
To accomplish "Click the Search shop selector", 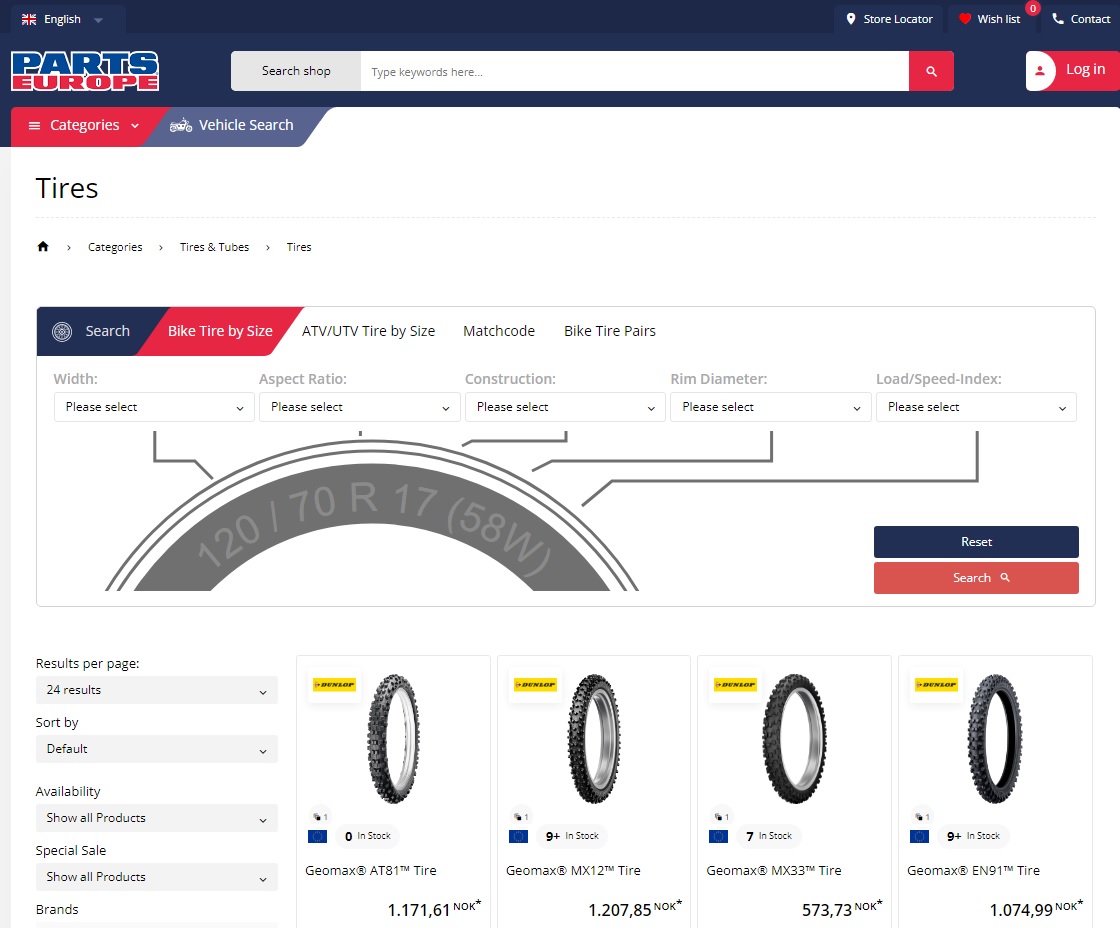I will point(296,71).
